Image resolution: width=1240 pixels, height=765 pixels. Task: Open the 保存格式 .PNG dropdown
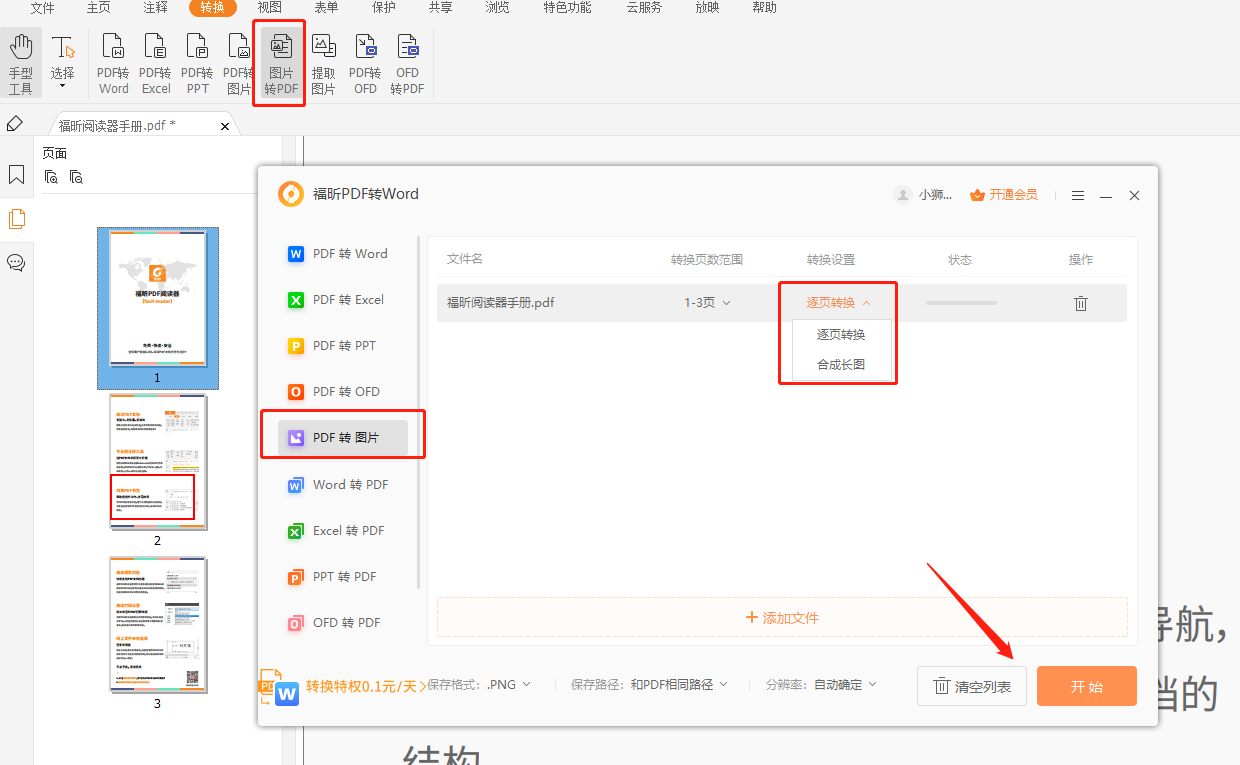[x=508, y=685]
